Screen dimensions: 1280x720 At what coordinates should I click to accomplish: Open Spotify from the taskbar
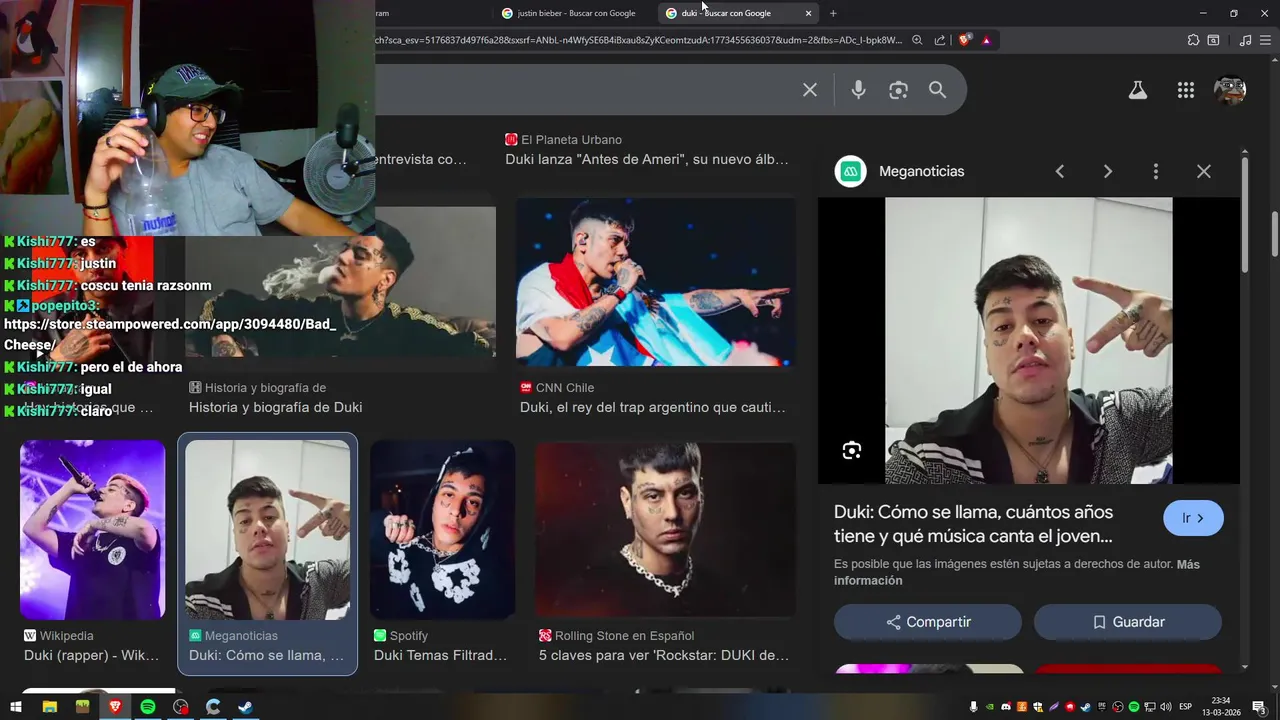(148, 707)
